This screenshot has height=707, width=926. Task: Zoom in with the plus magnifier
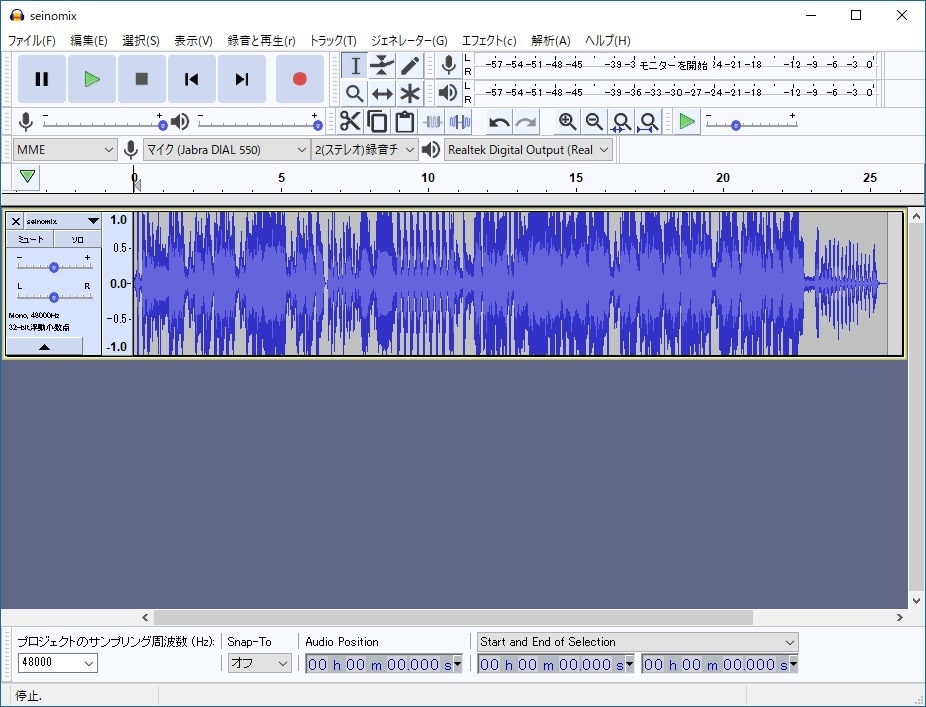(568, 122)
